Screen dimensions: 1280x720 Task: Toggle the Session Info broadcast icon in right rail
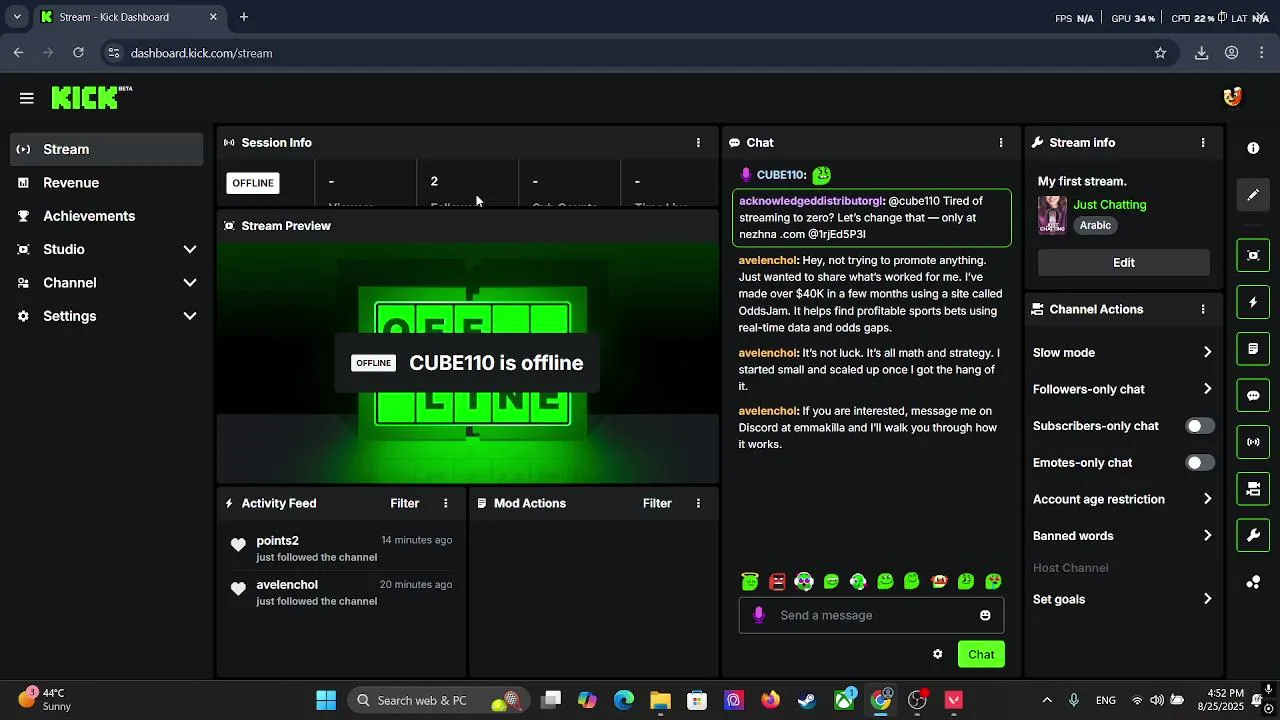tap(1253, 442)
